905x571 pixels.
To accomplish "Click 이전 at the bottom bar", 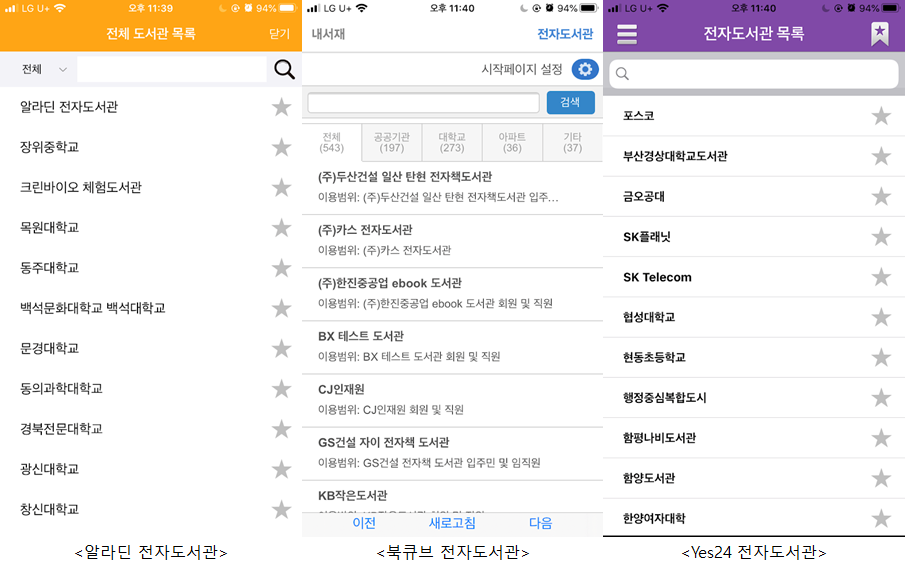I will 364,523.
